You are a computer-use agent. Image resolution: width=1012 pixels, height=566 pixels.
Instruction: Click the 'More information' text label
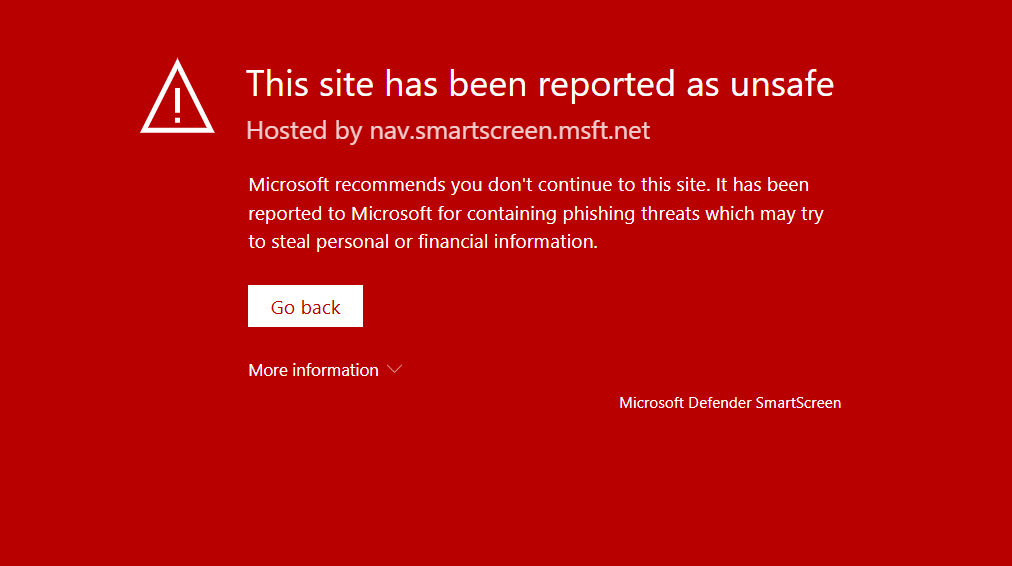click(313, 370)
